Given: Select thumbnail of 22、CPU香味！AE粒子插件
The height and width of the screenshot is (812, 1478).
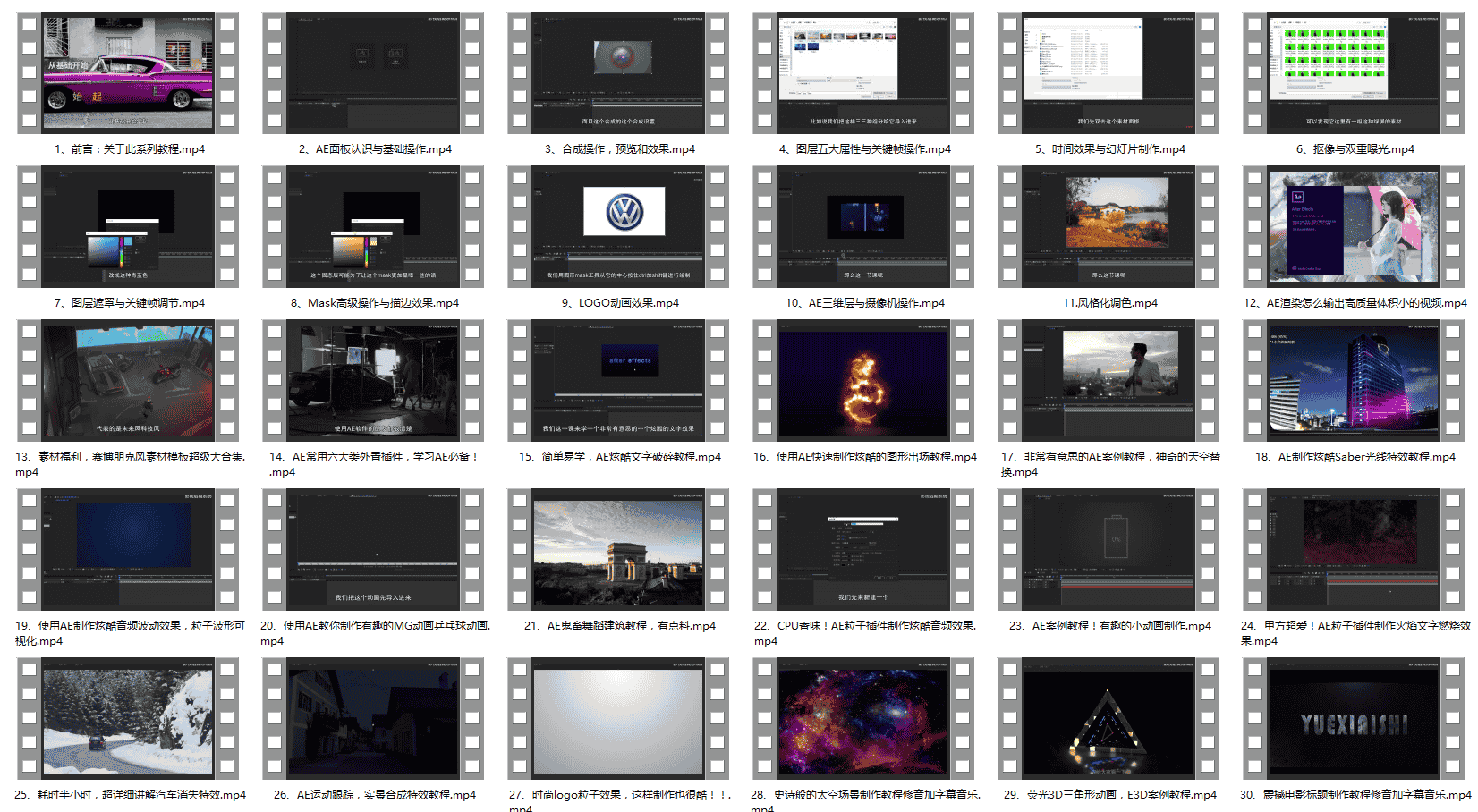Looking at the screenshot, I should pyautogui.click(x=863, y=550).
